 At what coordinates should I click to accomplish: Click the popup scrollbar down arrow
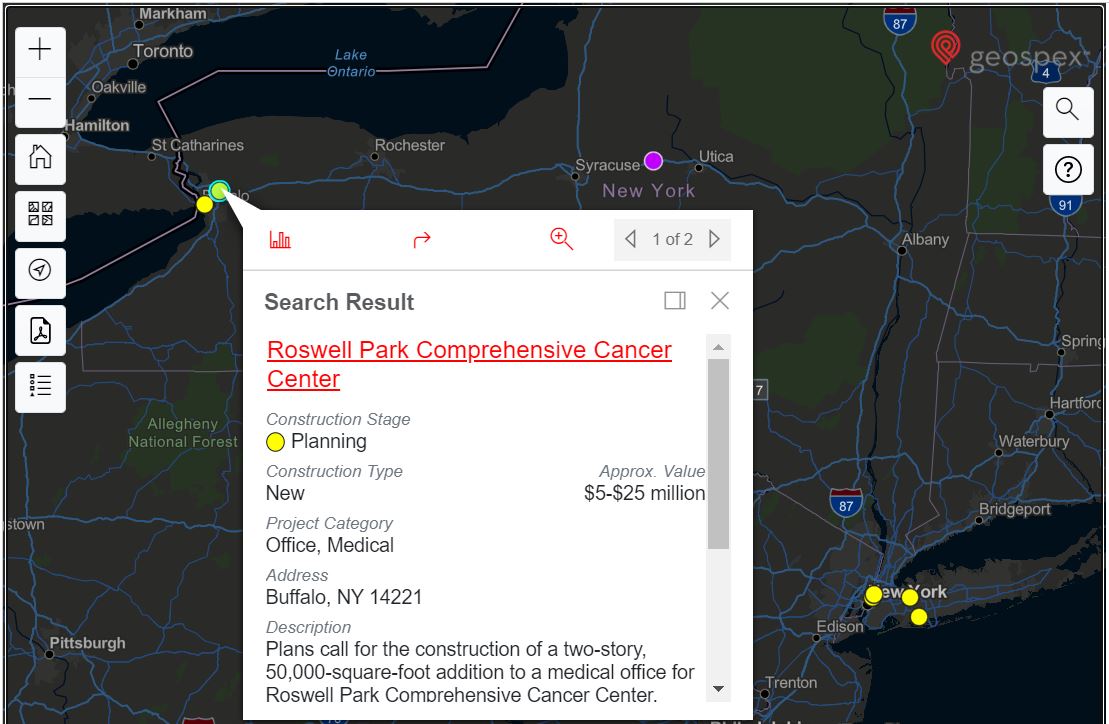[x=719, y=689]
